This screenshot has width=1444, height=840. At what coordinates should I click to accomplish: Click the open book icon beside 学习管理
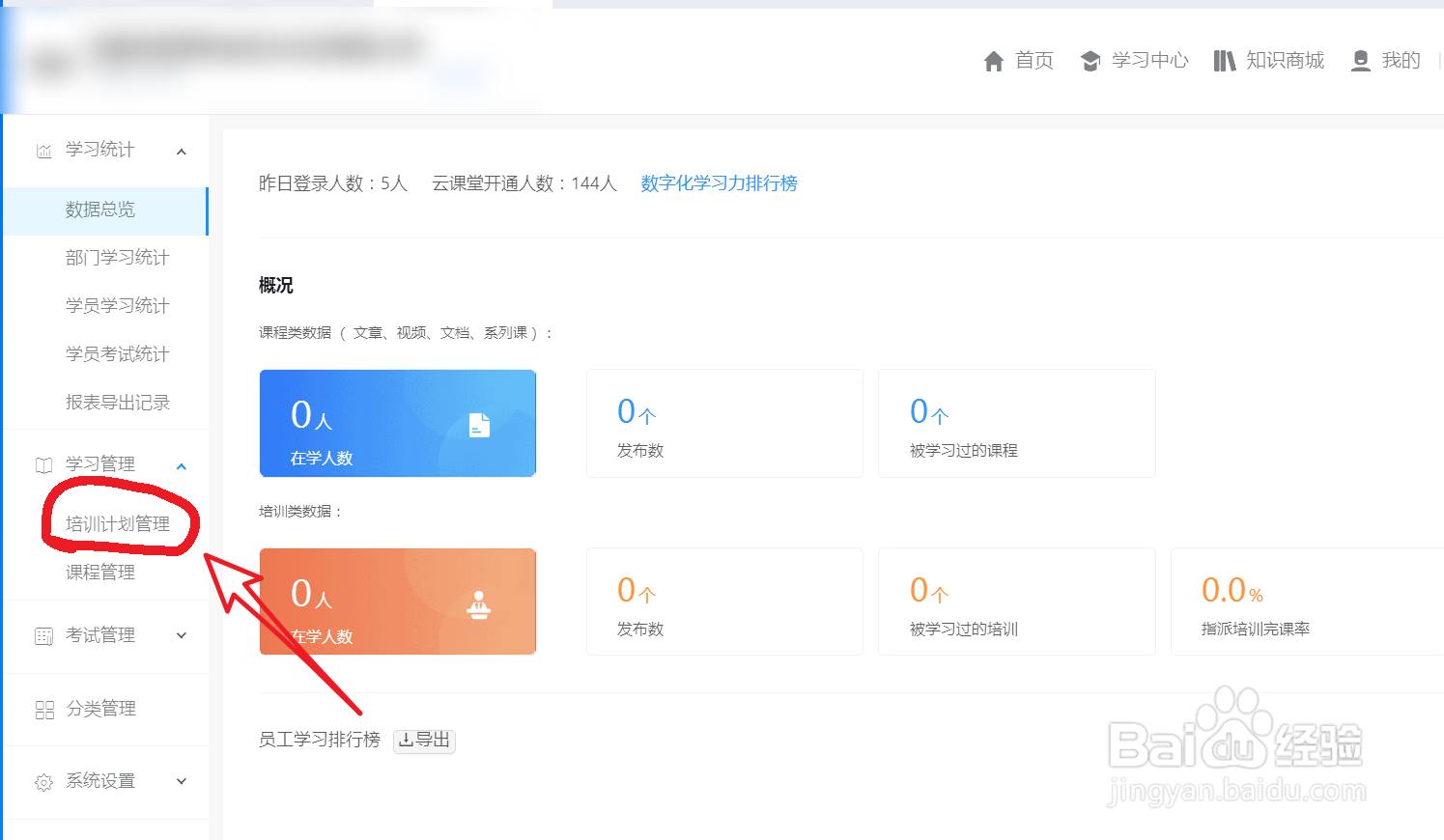tap(43, 465)
